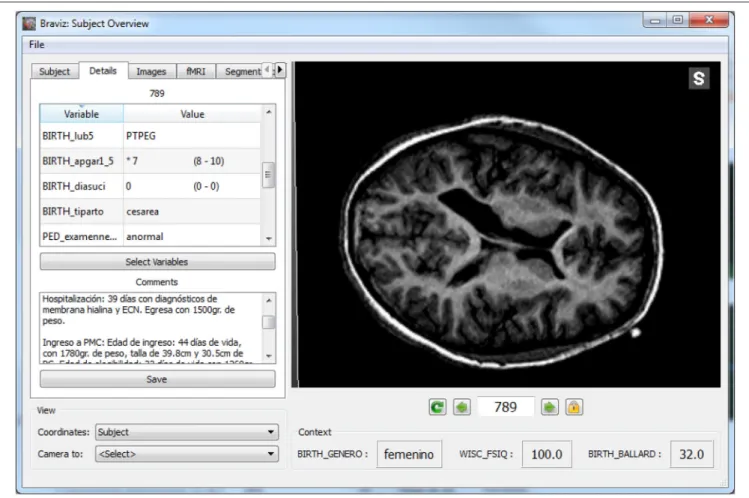The height and width of the screenshot is (498, 749).
Task: Click the Save button
Action: pos(157,379)
